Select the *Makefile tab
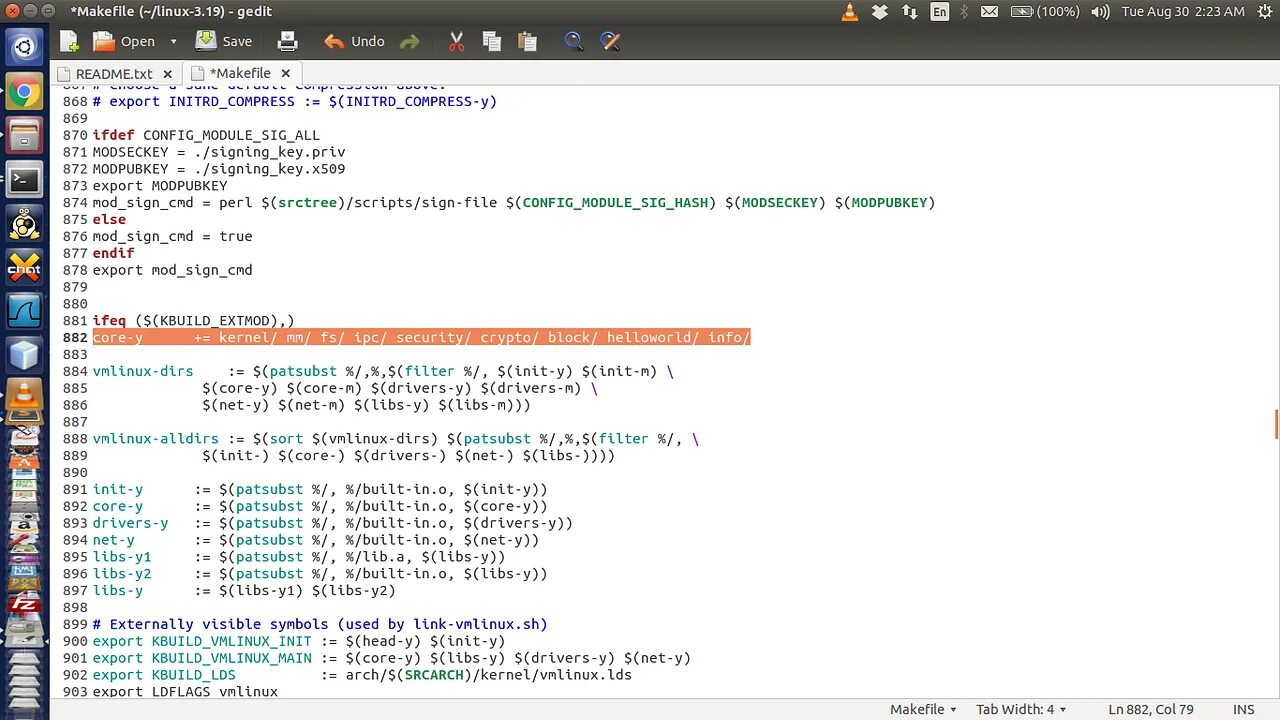Screen dimensions: 1280x720 pos(240,73)
